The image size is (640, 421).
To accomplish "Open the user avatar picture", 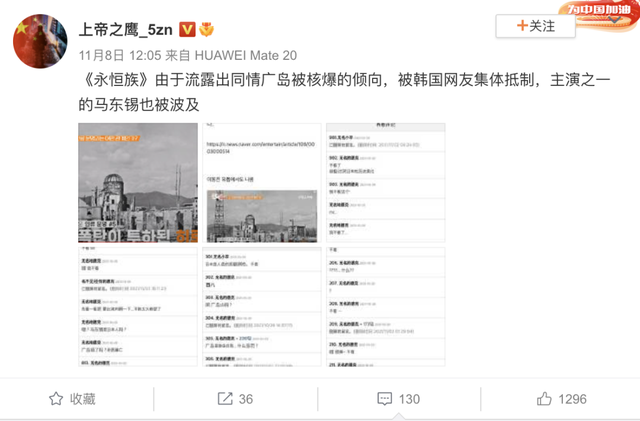I will tap(40, 41).
